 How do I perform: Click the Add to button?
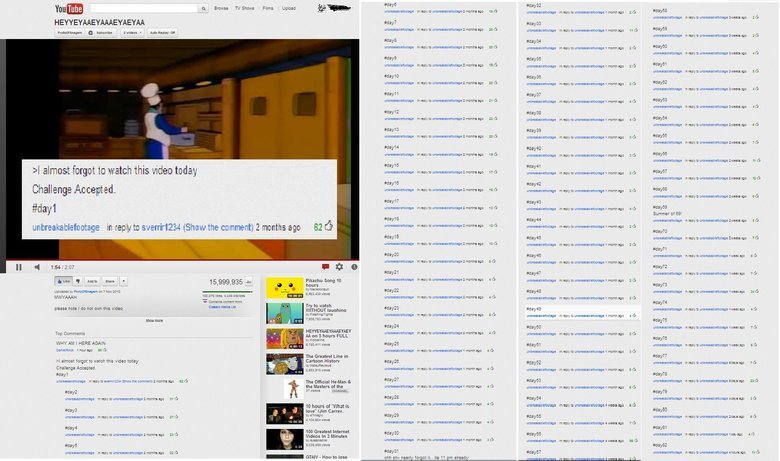(93, 281)
